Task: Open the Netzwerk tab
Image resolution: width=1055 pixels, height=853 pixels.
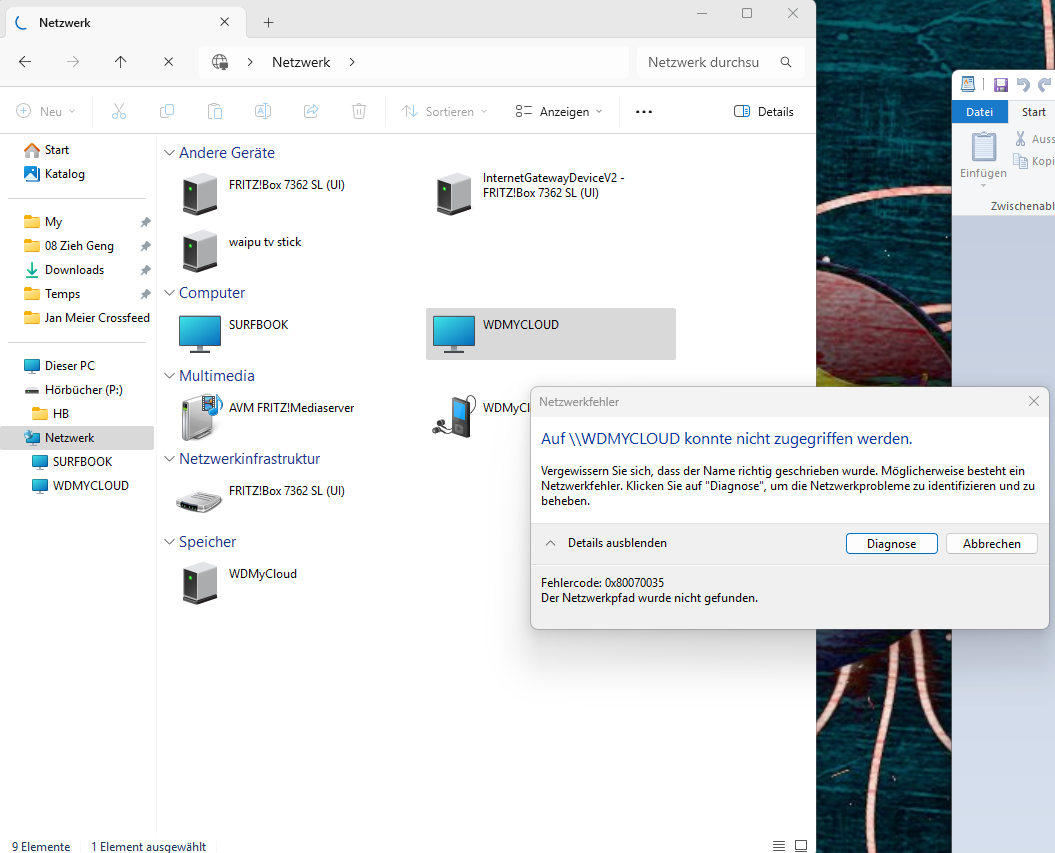Action: click(x=124, y=22)
